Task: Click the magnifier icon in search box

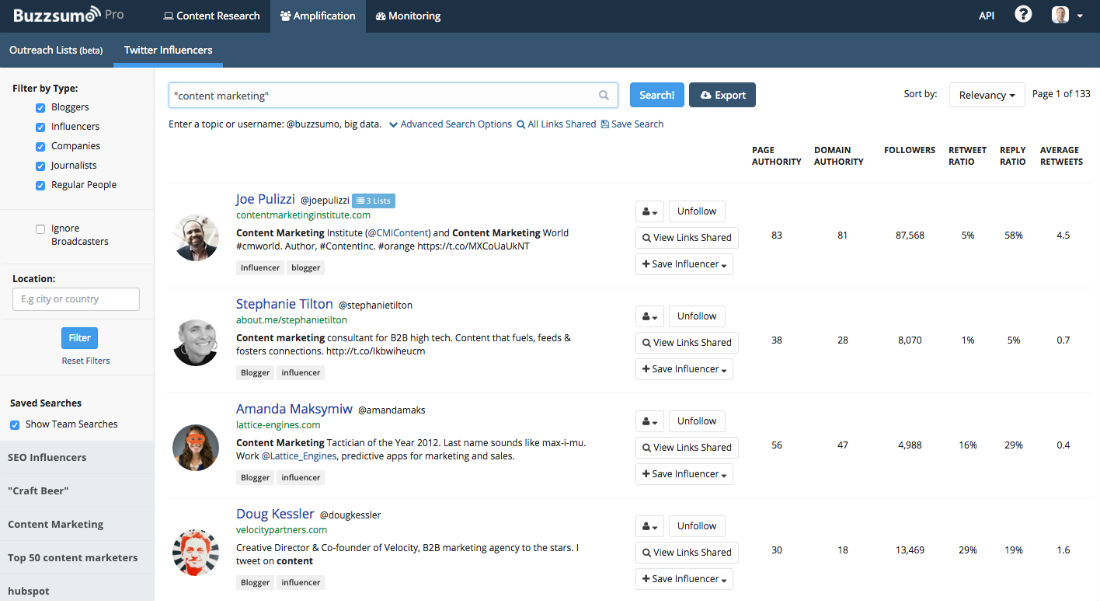Action: click(604, 95)
